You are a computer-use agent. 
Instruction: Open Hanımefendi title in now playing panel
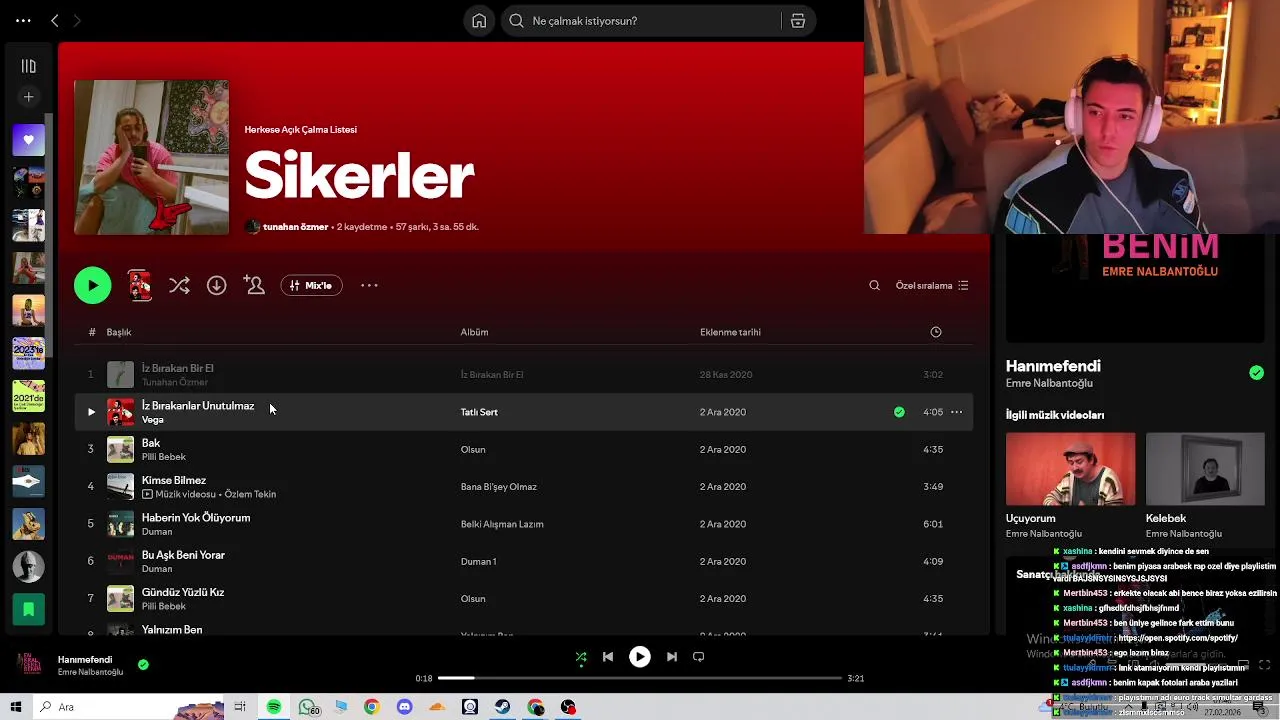tap(1053, 366)
